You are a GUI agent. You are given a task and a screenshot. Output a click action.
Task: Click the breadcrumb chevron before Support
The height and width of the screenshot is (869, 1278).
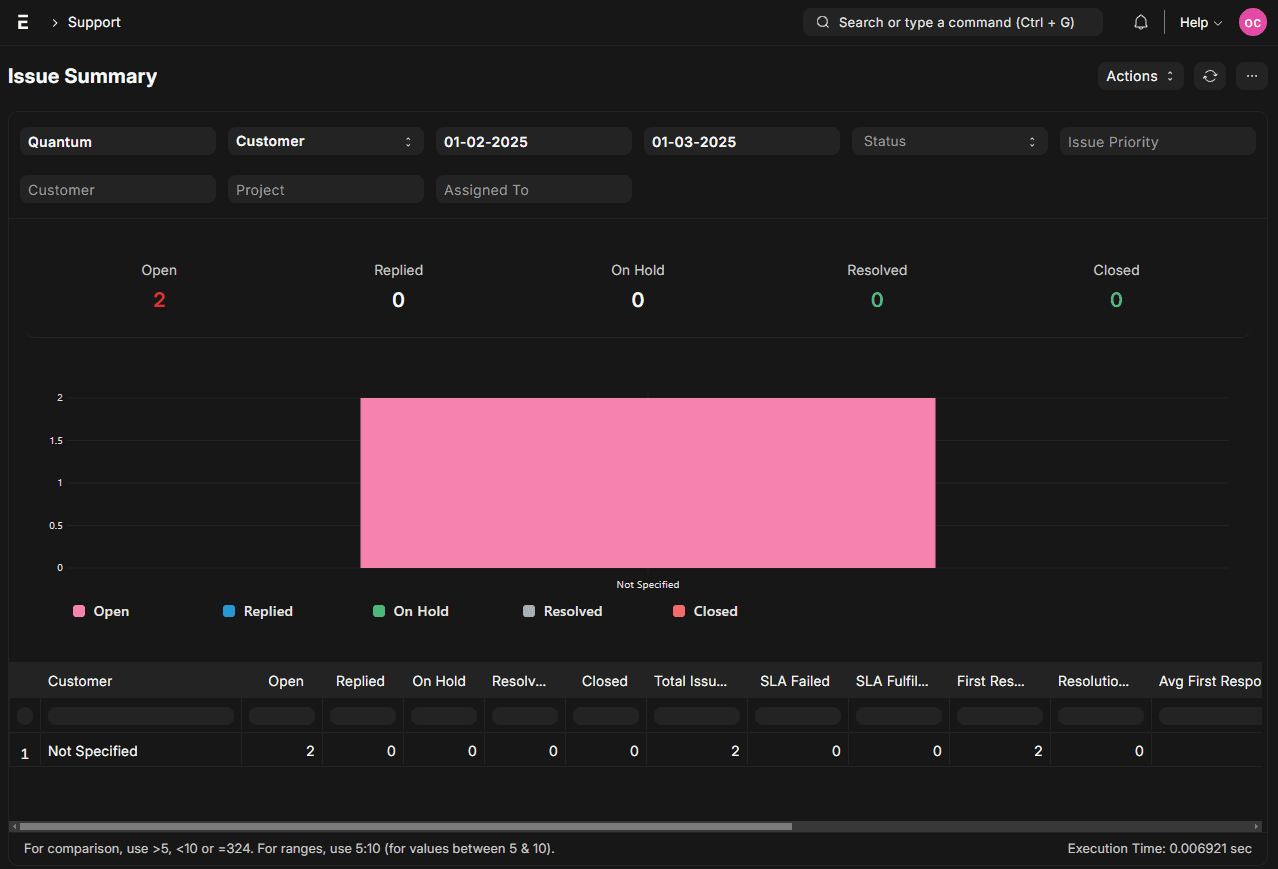pos(54,22)
